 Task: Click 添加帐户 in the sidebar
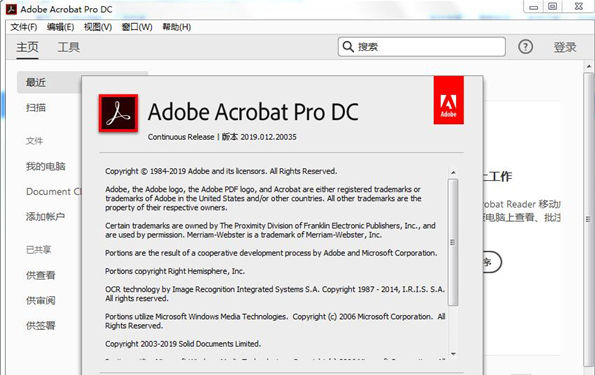pyautogui.click(x=45, y=217)
